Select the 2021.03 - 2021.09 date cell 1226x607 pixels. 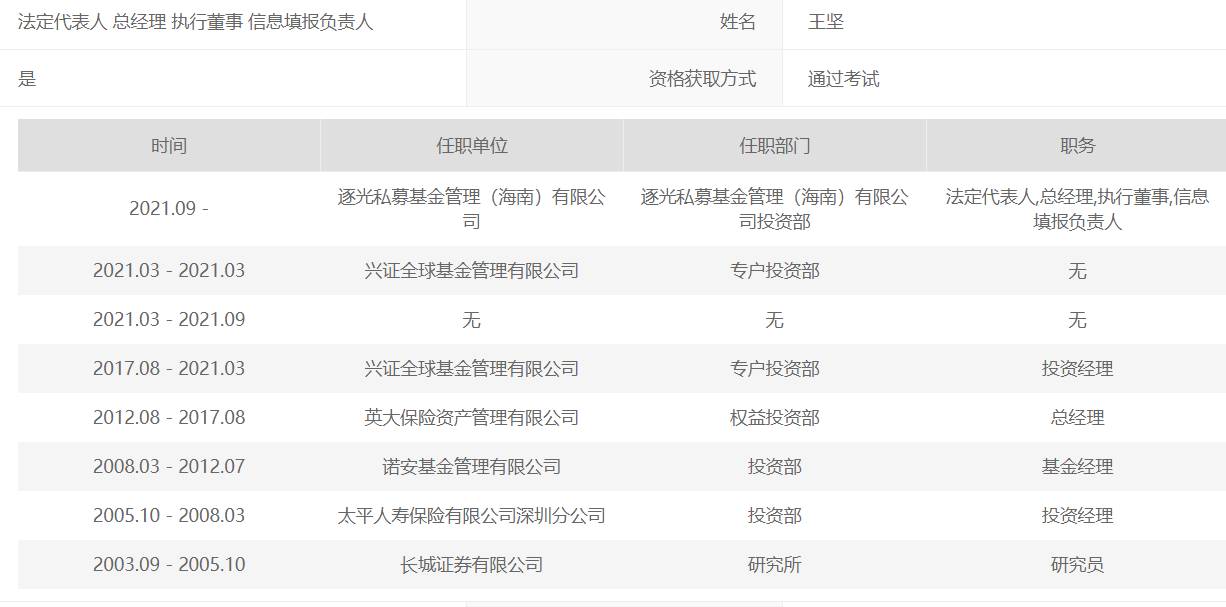[169, 320]
